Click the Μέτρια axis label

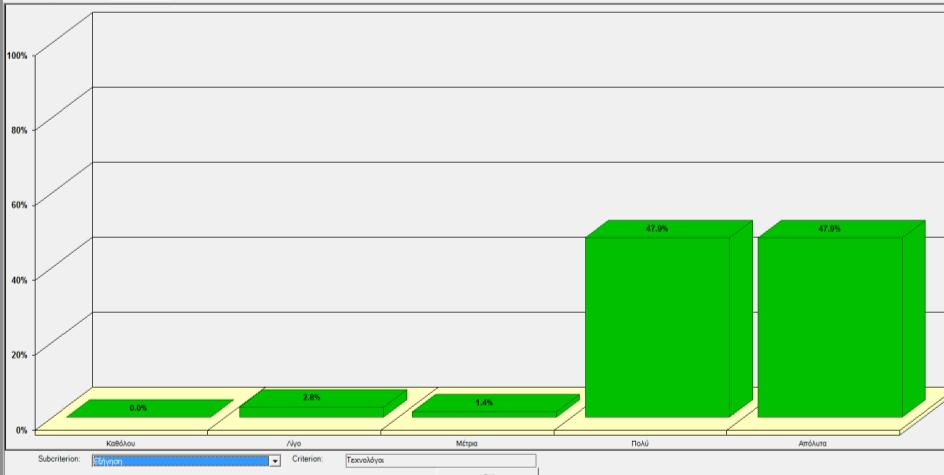coord(467,443)
